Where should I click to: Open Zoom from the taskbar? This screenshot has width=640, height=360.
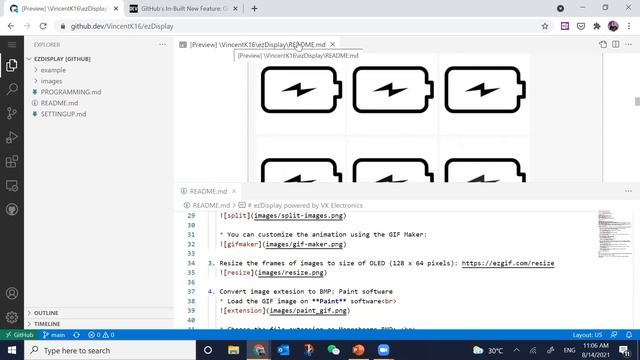[383, 350]
